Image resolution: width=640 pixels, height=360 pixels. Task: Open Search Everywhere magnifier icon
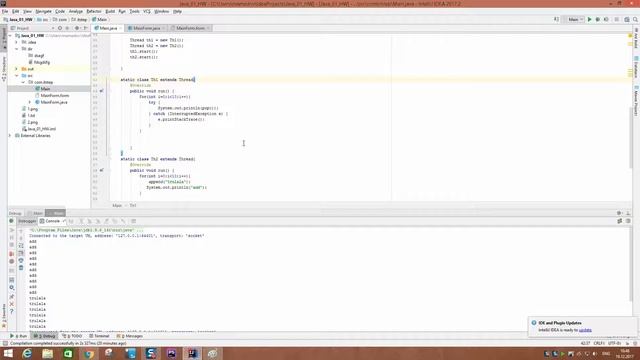point(636,20)
